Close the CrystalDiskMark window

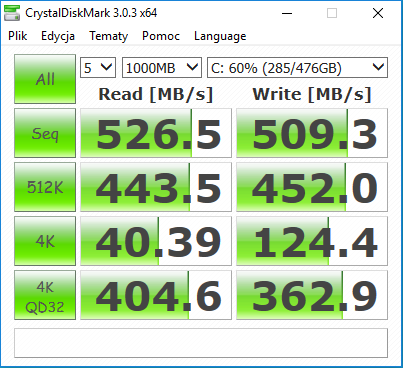[378, 13]
